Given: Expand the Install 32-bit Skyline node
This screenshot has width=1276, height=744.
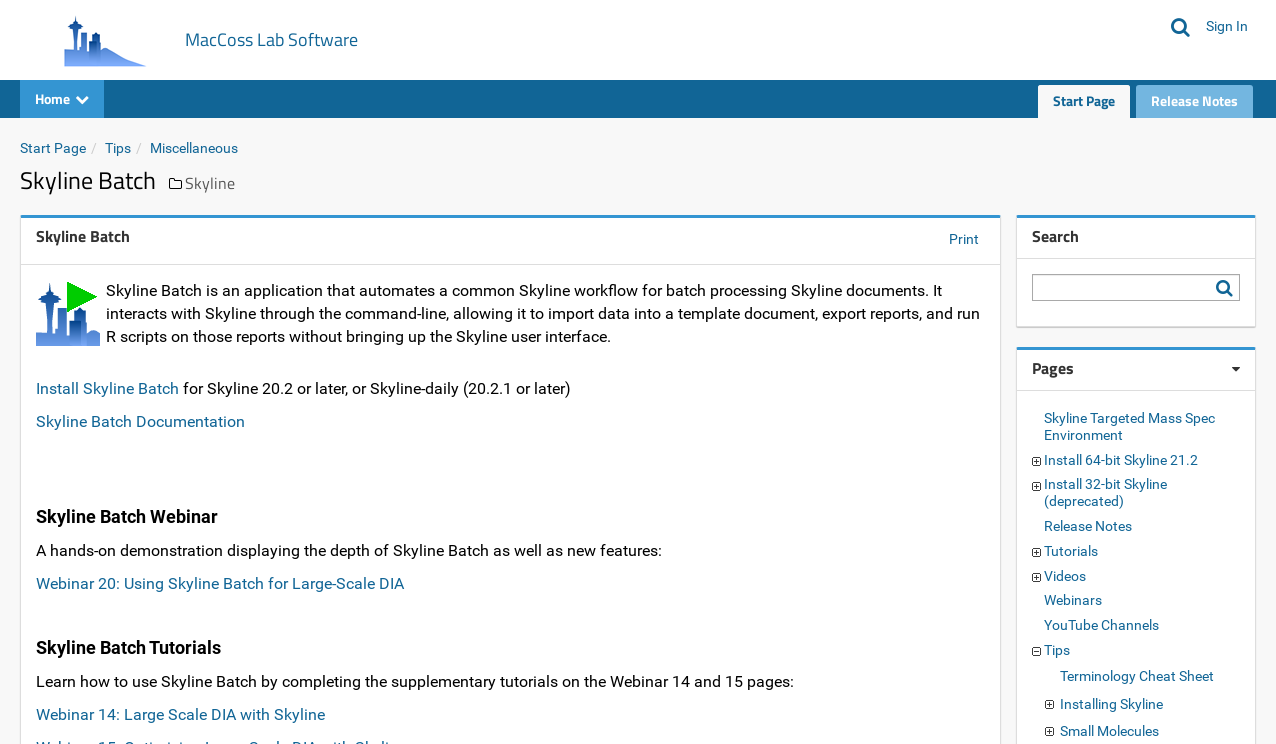Looking at the screenshot, I should 1036,486.
